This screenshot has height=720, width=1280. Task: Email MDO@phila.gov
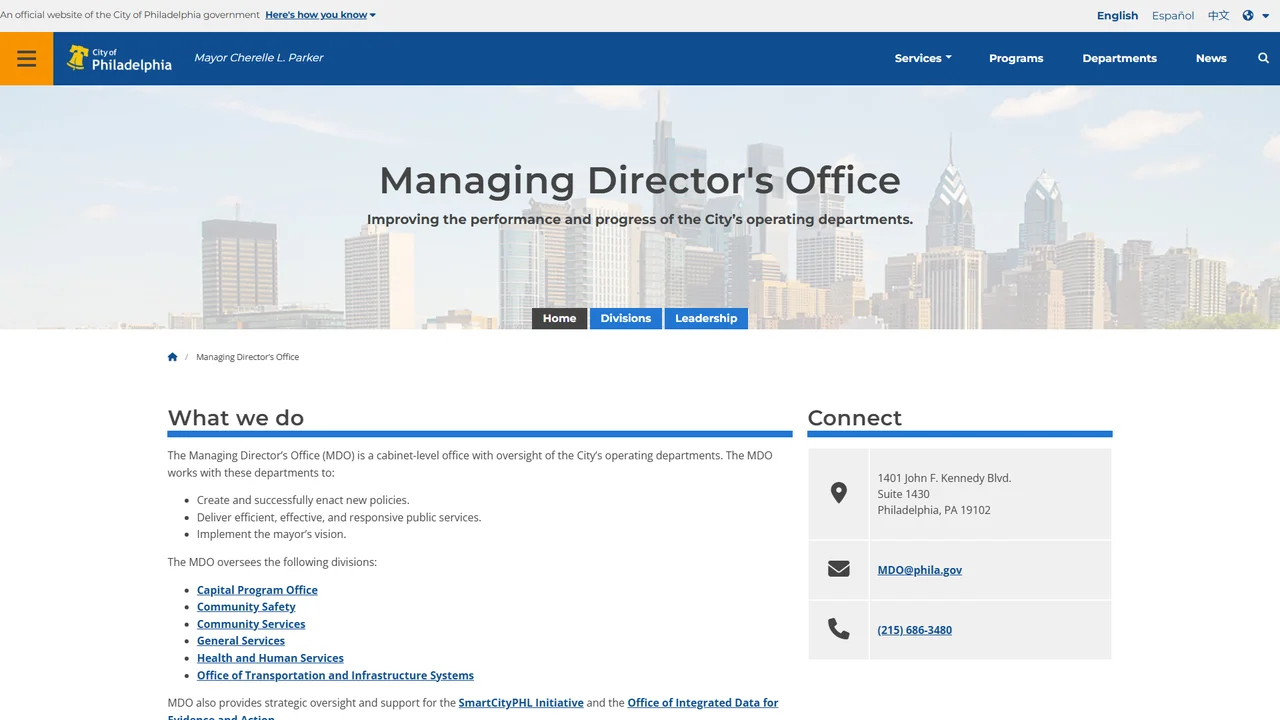920,570
